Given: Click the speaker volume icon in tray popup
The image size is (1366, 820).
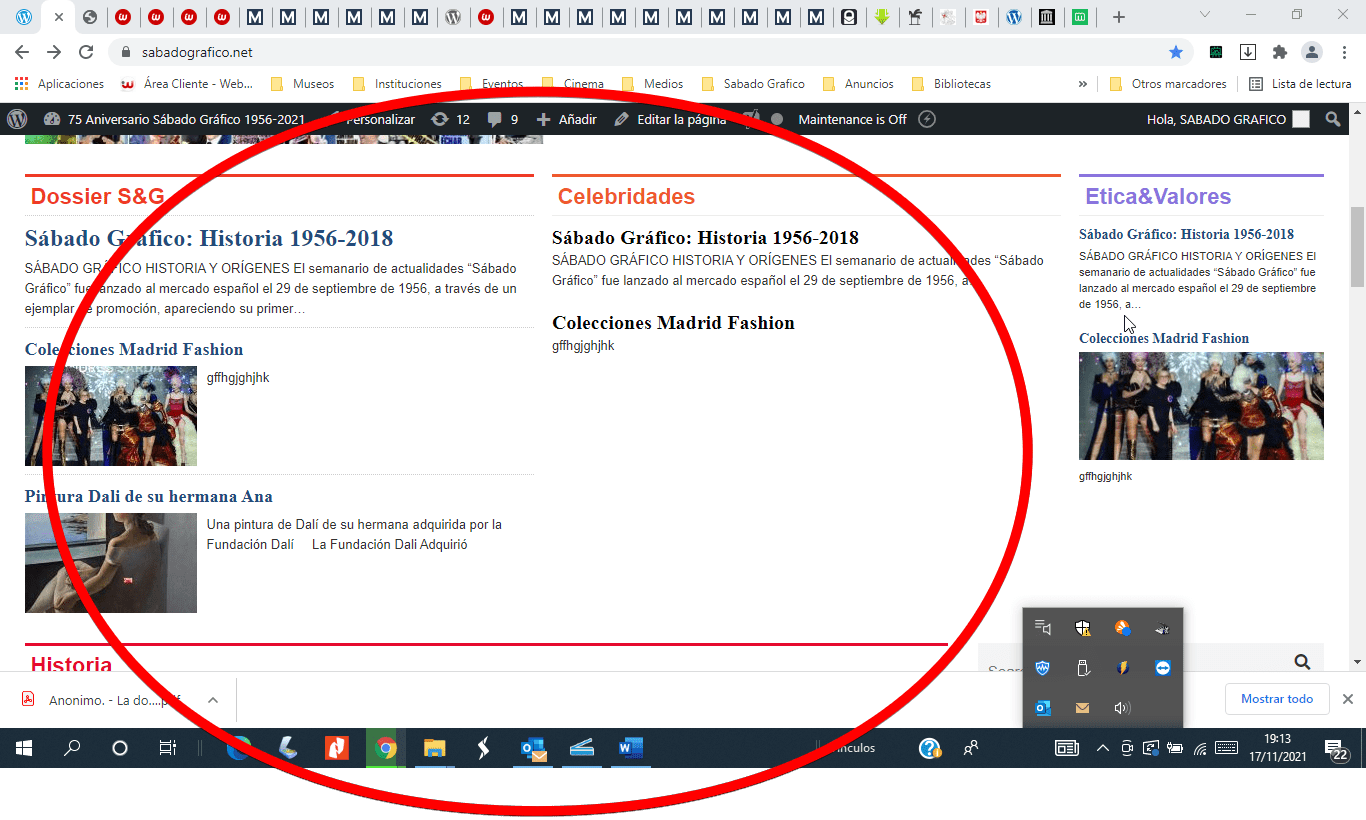Looking at the screenshot, I should (x=1122, y=708).
